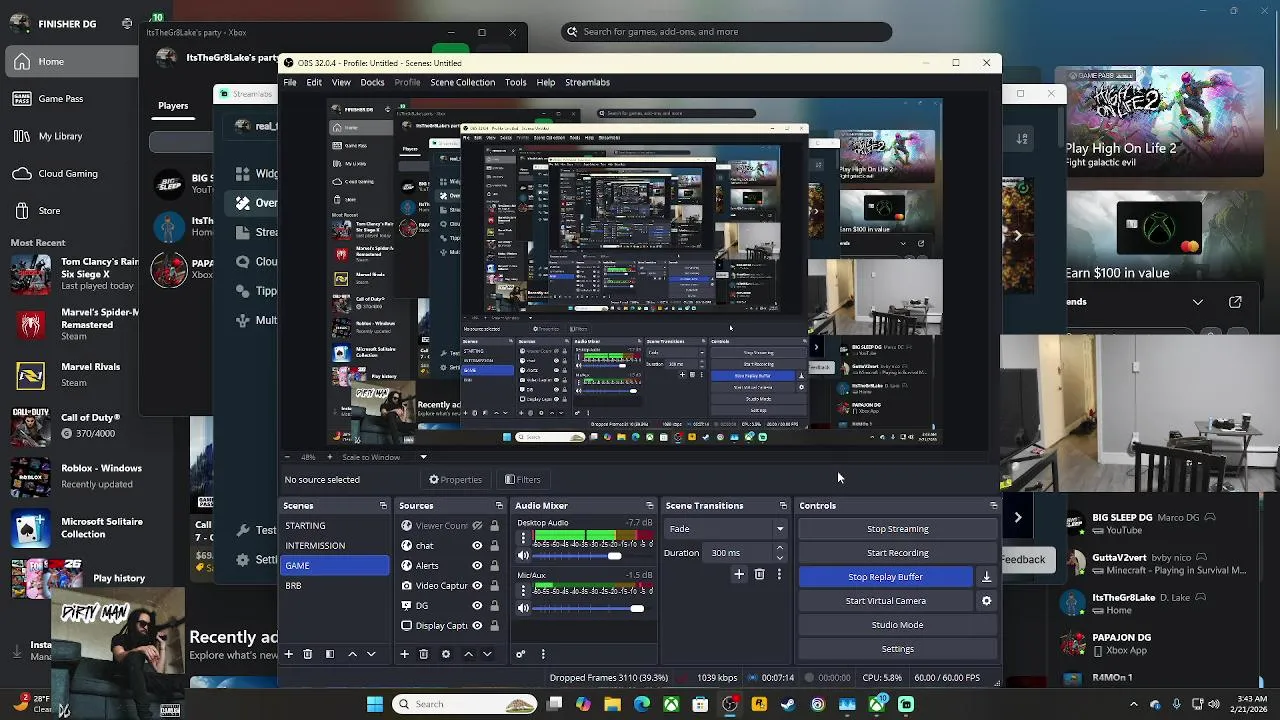Expand Xbox right panel arrow
The width and height of the screenshot is (1280, 720).
(1018, 518)
